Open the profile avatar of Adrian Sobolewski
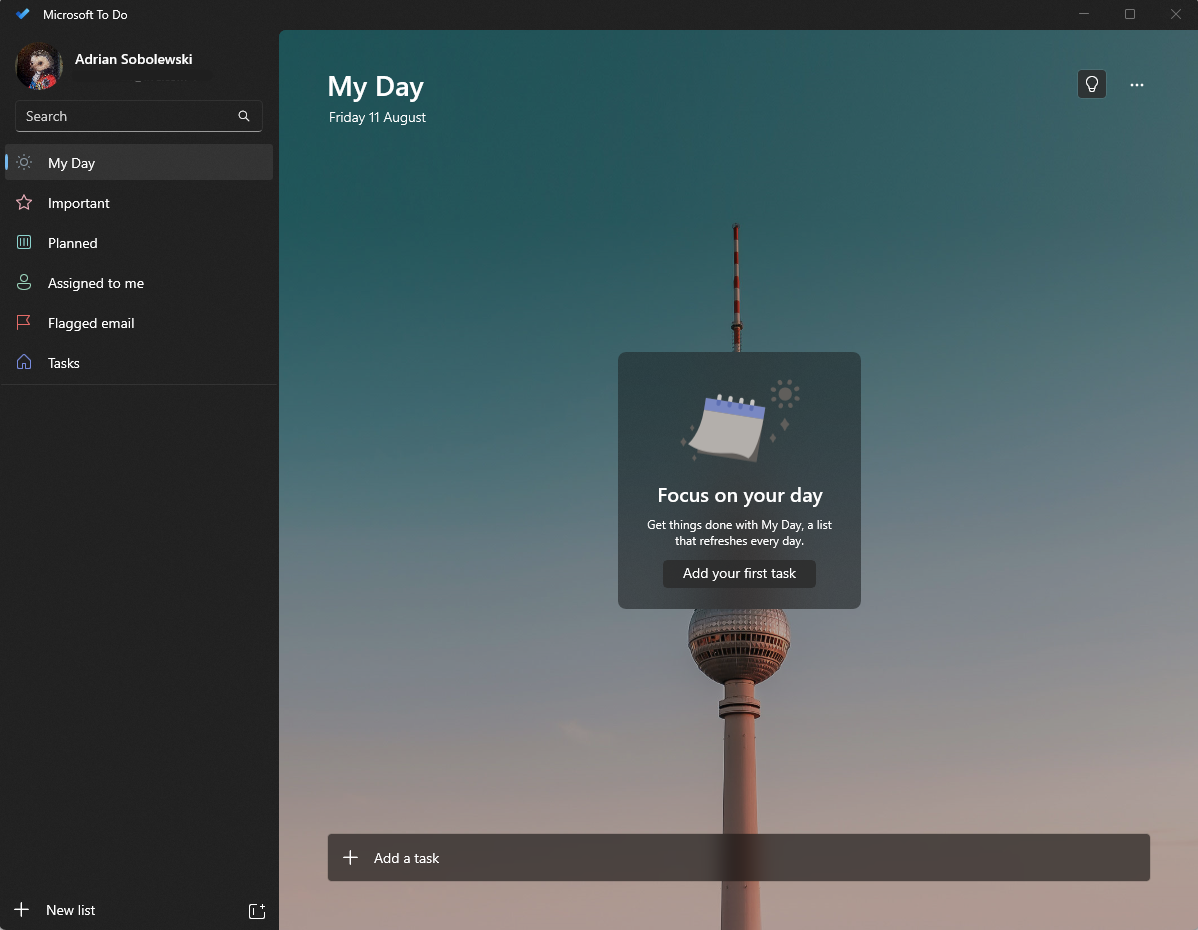This screenshot has height=930, width=1198. [38, 66]
